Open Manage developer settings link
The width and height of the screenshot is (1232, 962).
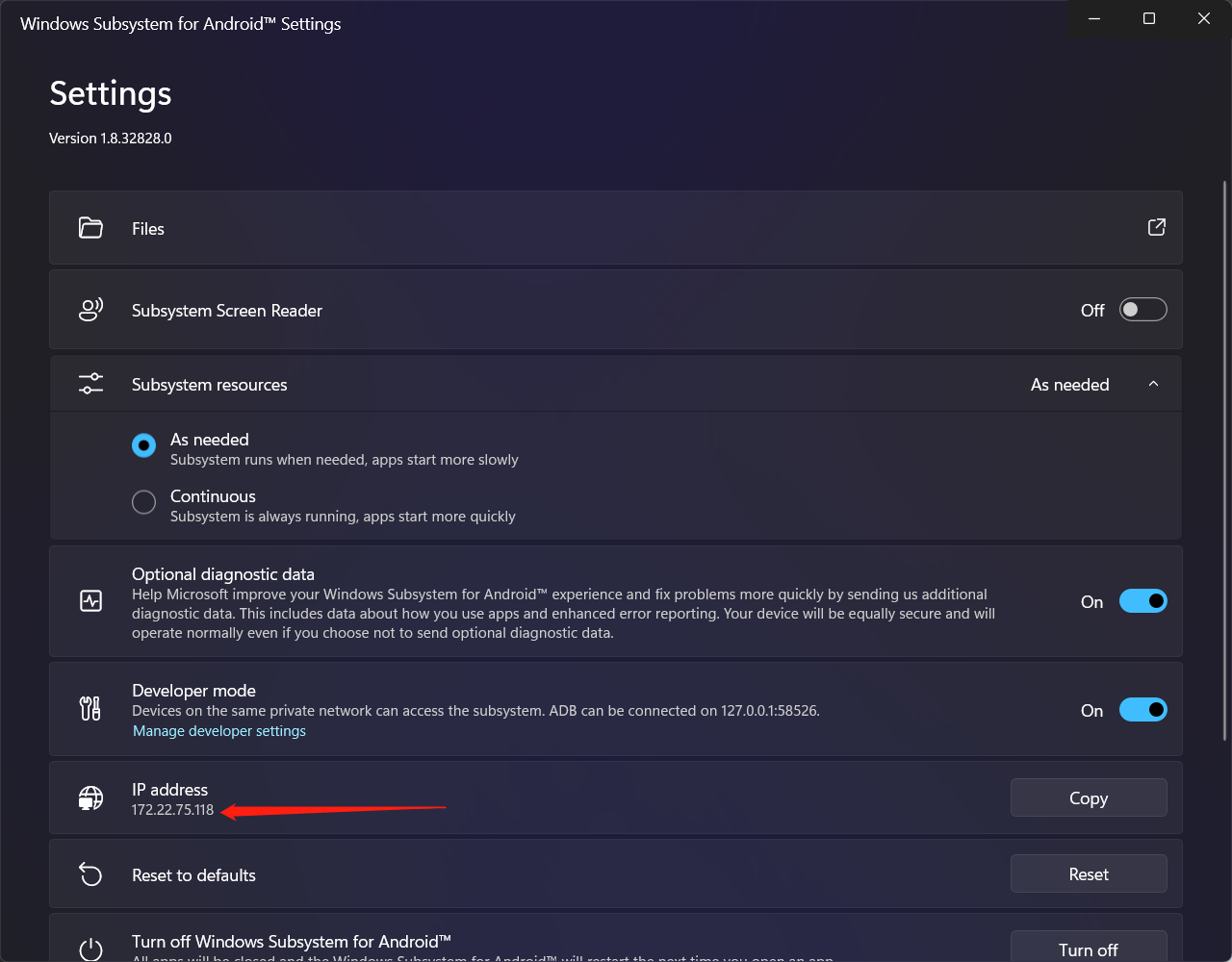[x=219, y=731]
